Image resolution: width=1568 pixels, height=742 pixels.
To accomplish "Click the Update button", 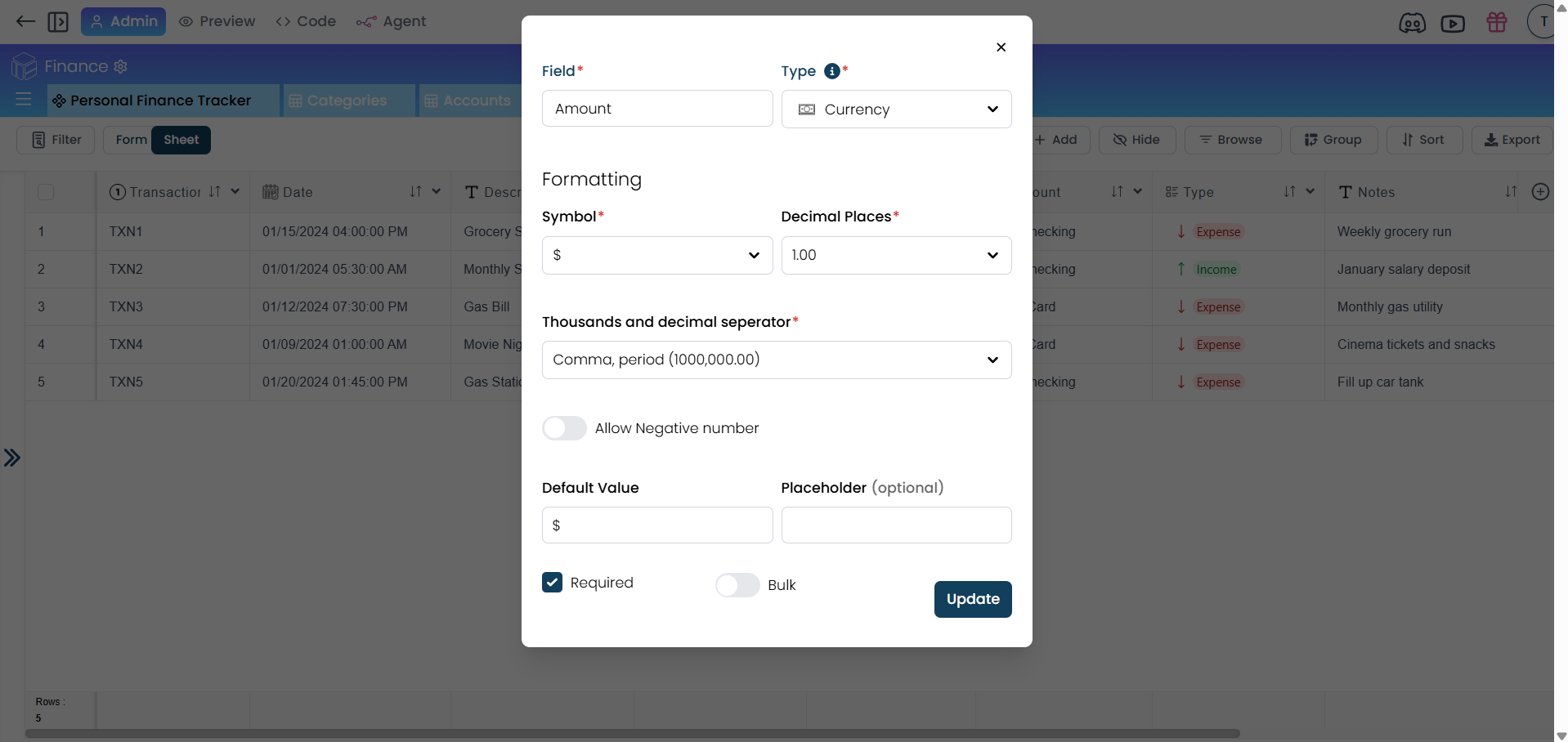I will [x=972, y=599].
